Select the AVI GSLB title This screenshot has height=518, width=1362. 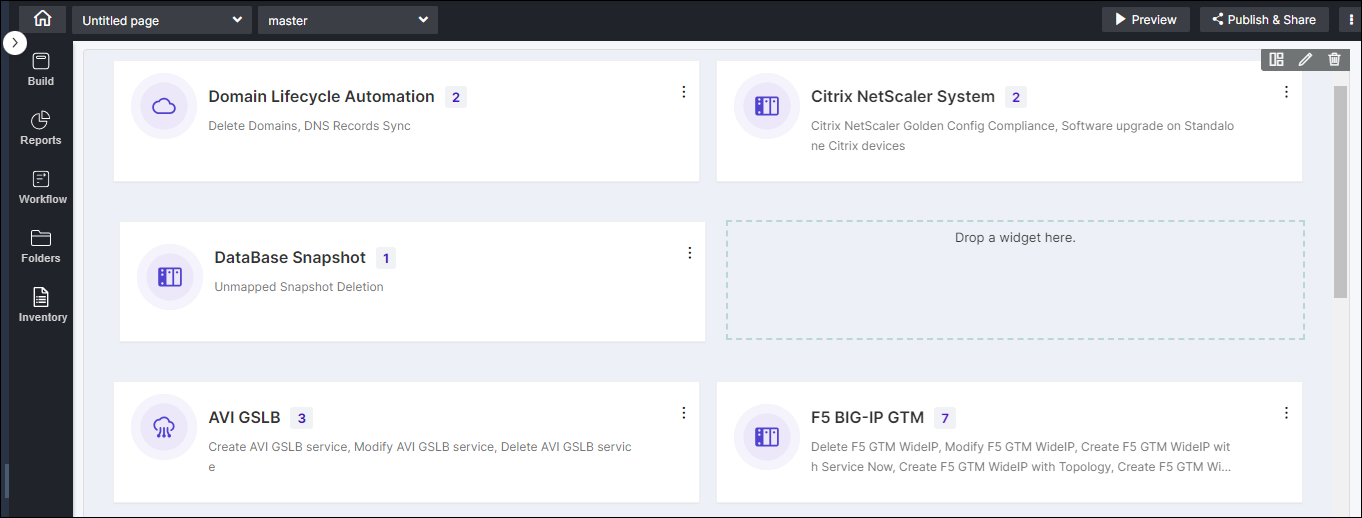244,418
